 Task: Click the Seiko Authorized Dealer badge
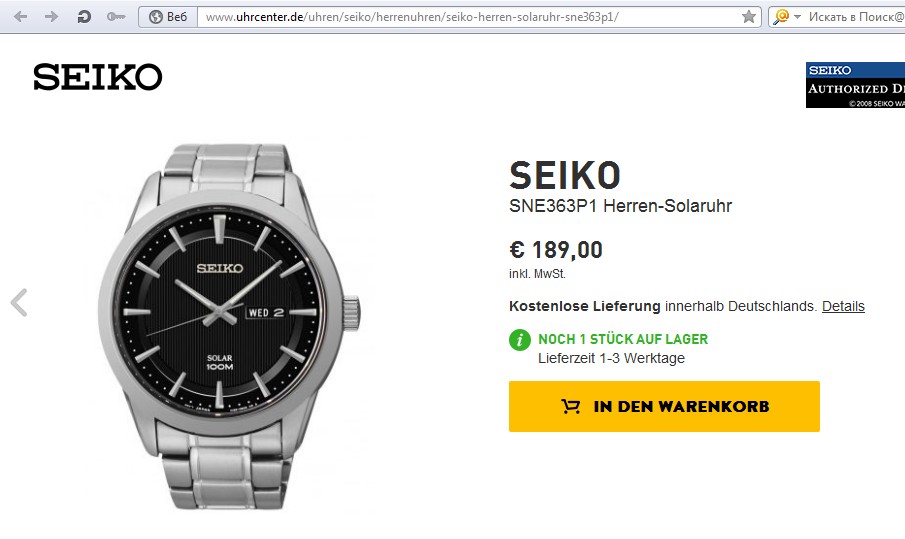coord(855,85)
